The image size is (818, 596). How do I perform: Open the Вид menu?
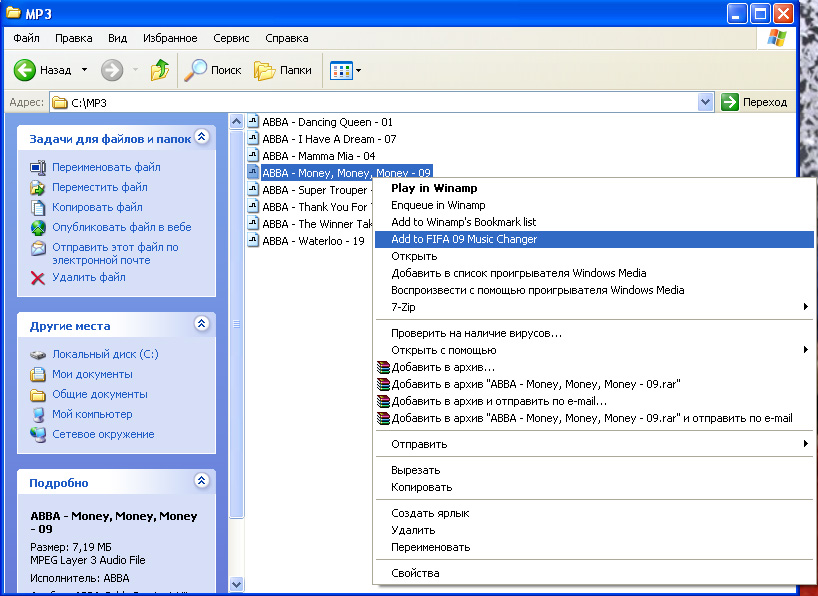pos(117,38)
